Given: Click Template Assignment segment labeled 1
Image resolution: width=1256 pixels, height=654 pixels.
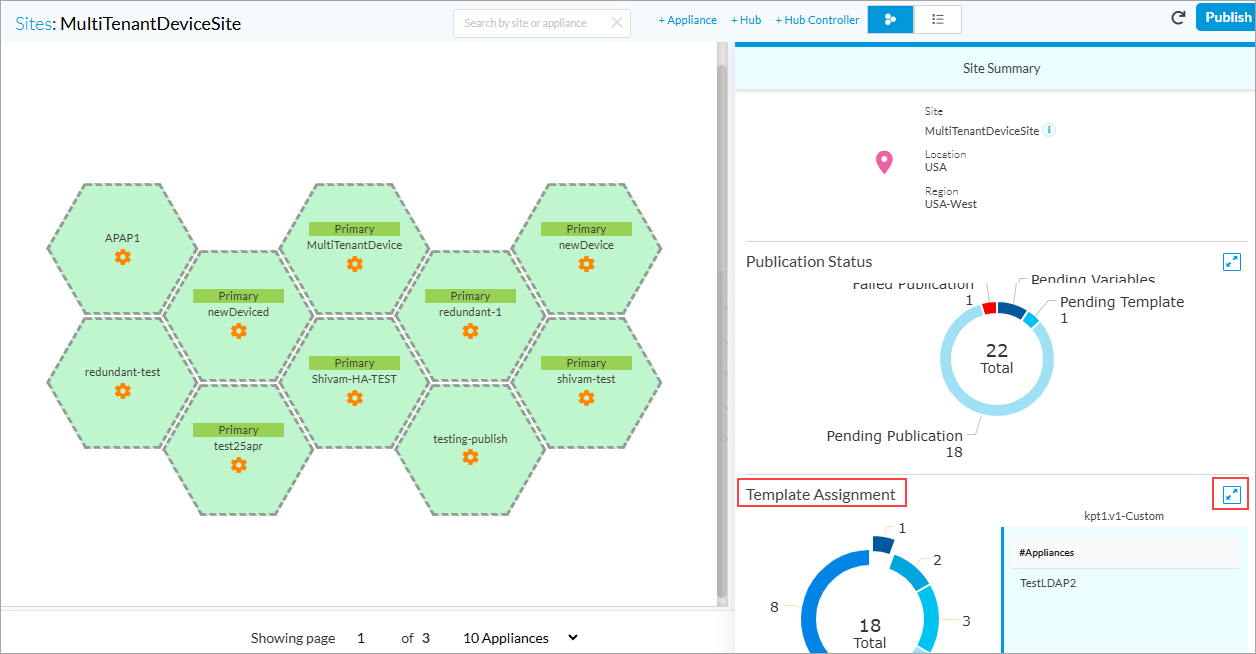Looking at the screenshot, I should [882, 544].
